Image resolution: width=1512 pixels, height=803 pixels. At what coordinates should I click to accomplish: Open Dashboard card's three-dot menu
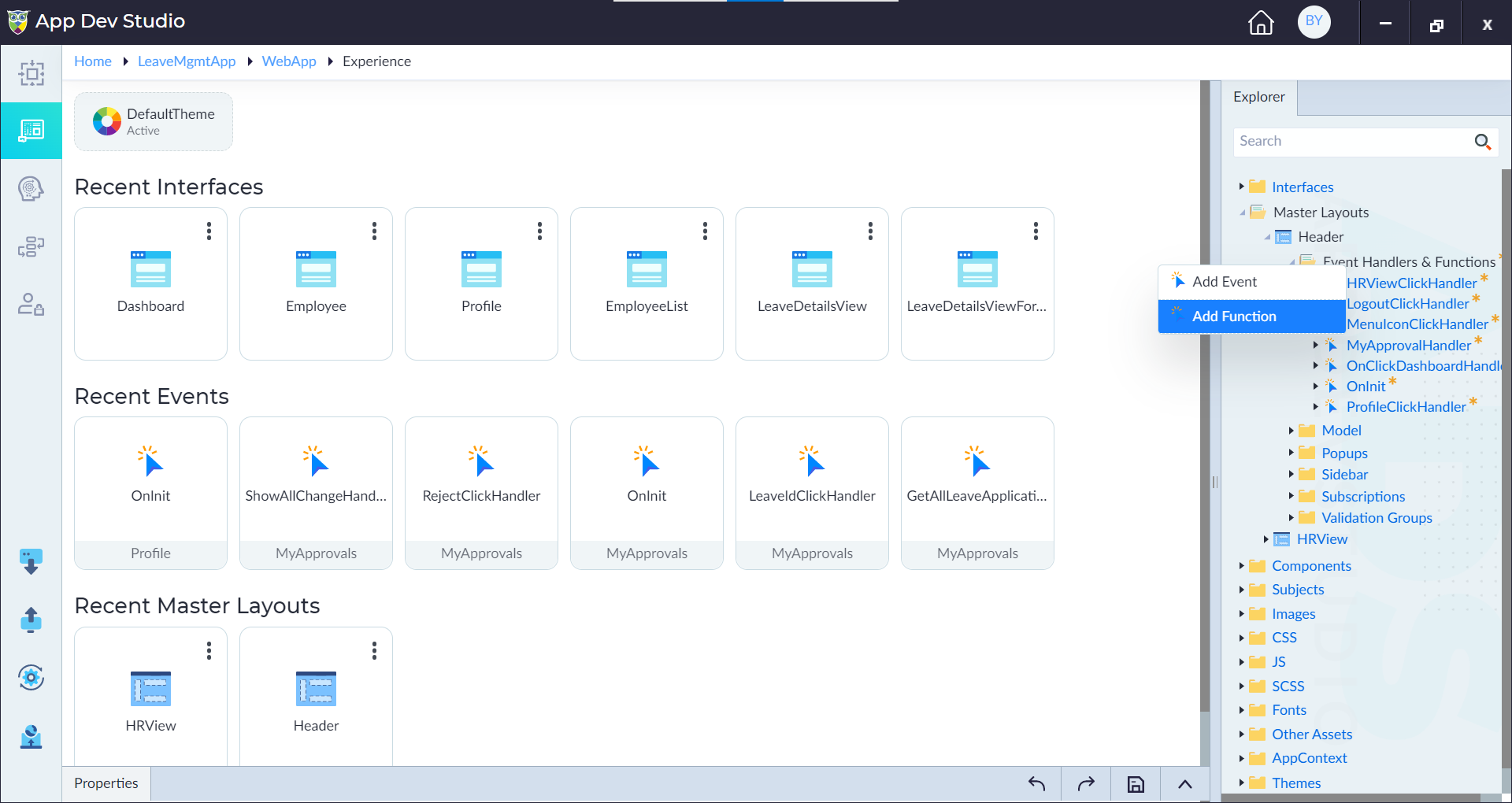(x=209, y=231)
